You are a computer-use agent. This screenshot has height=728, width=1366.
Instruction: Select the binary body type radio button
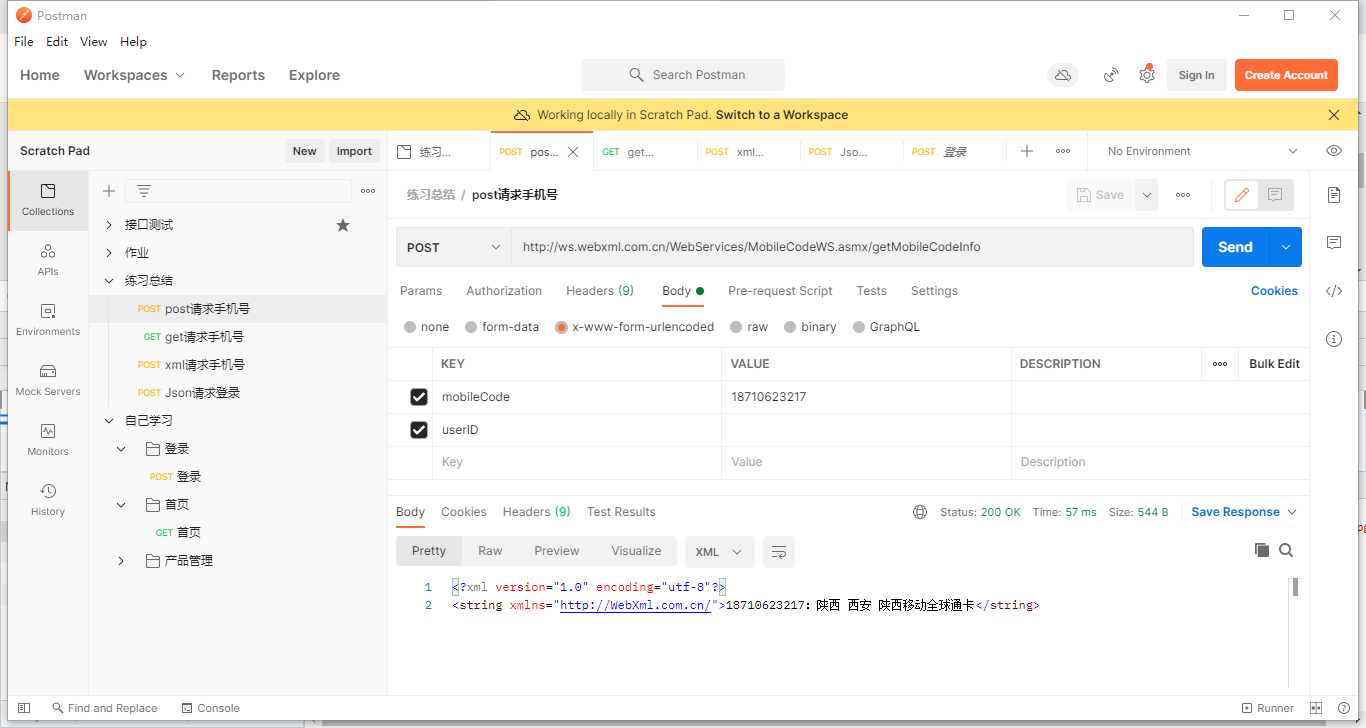coord(790,327)
